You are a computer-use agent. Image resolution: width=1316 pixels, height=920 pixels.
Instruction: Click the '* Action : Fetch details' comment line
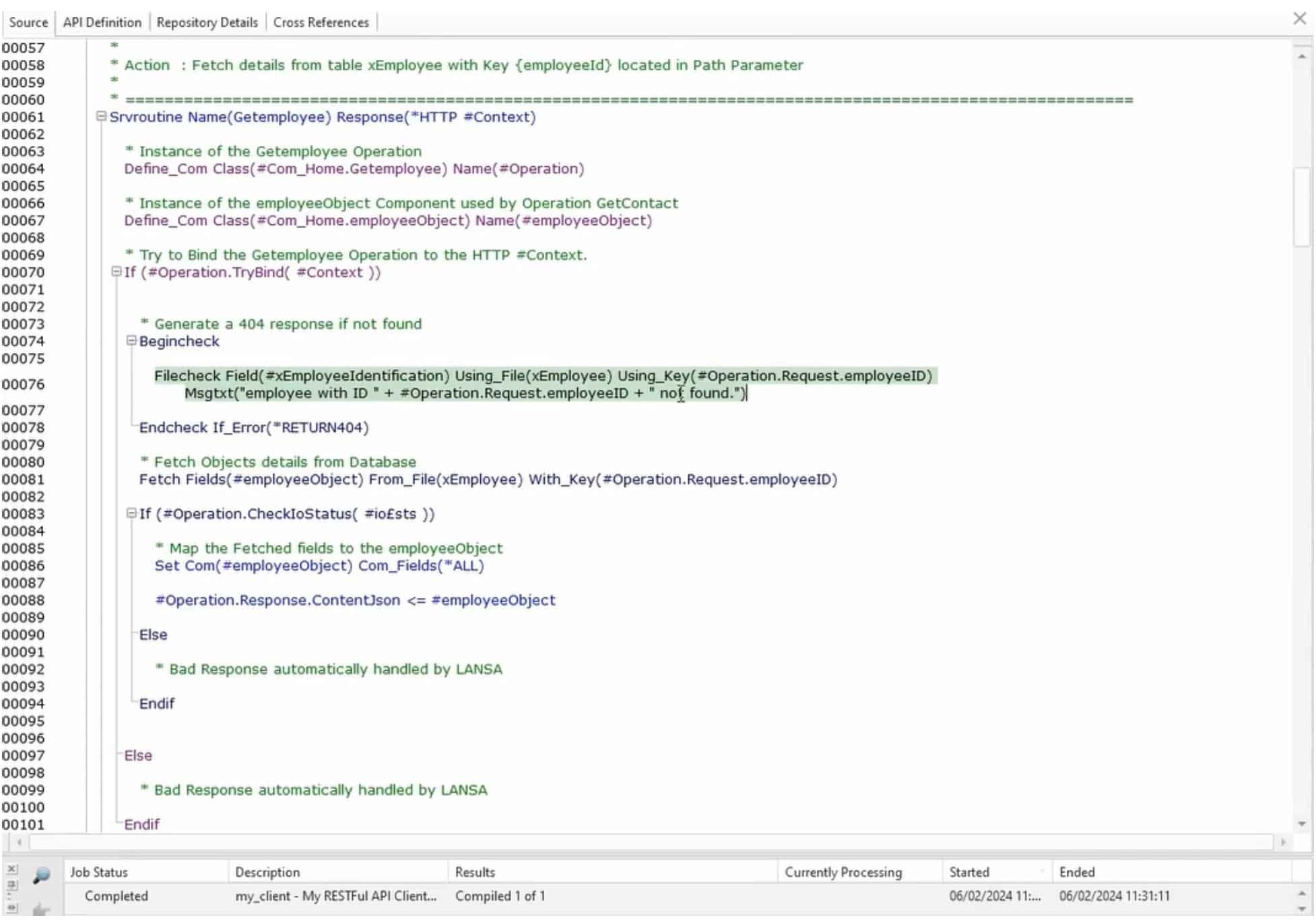[456, 65]
